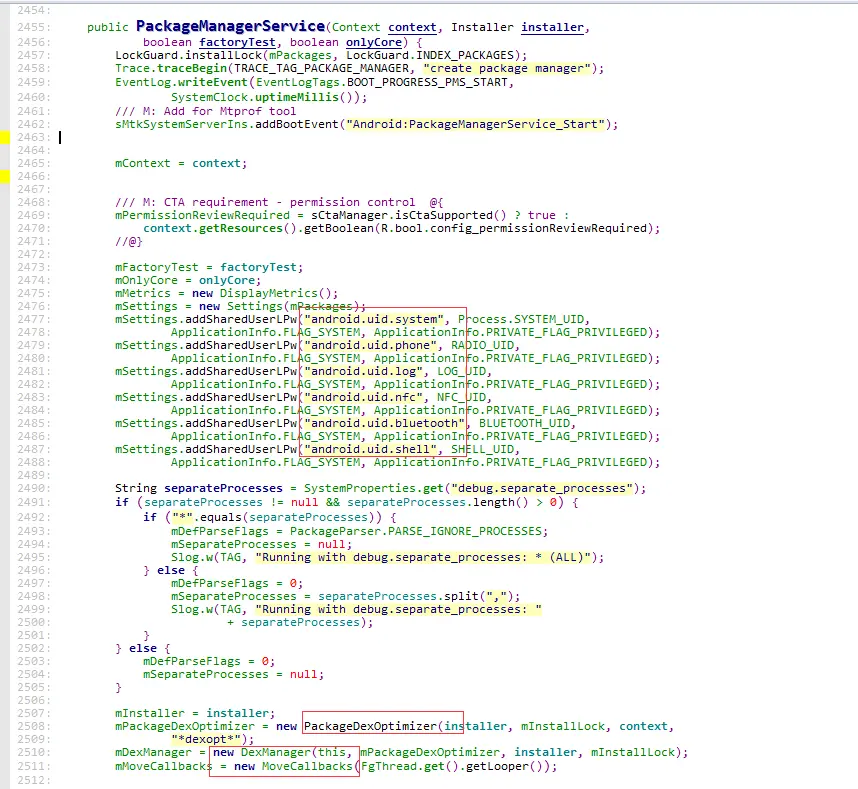Open the underlined onlyCore parameter on line 2456
The image size is (858, 789).
point(374,42)
